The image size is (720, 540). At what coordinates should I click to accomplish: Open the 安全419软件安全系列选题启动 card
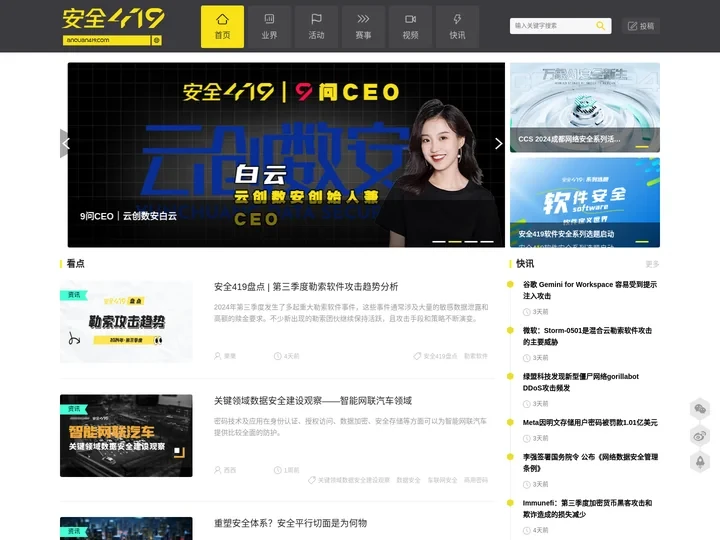[585, 202]
